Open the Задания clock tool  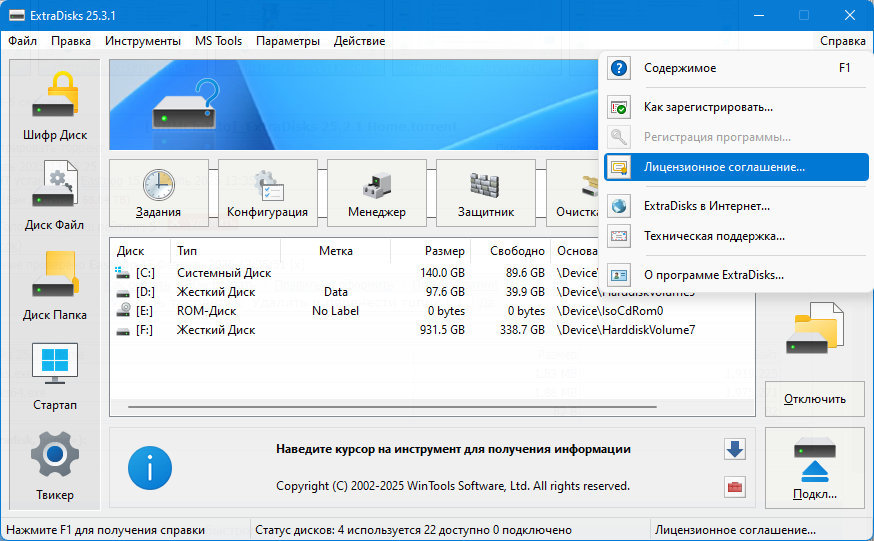pos(159,193)
